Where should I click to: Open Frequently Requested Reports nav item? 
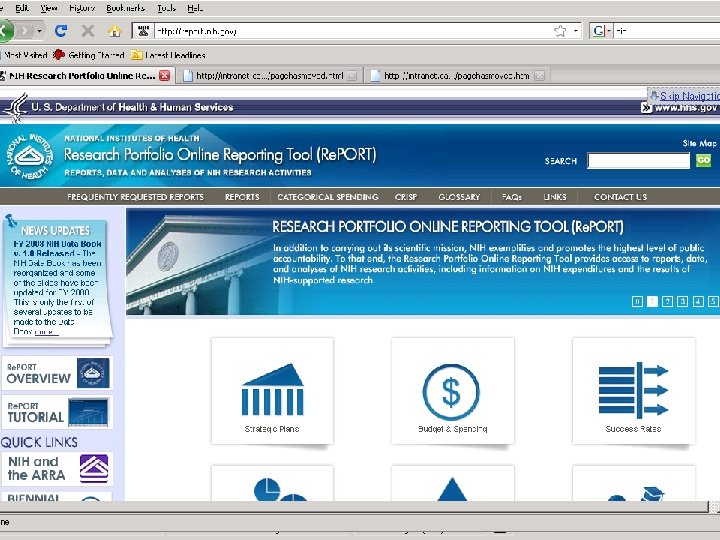pyautogui.click(x=135, y=197)
